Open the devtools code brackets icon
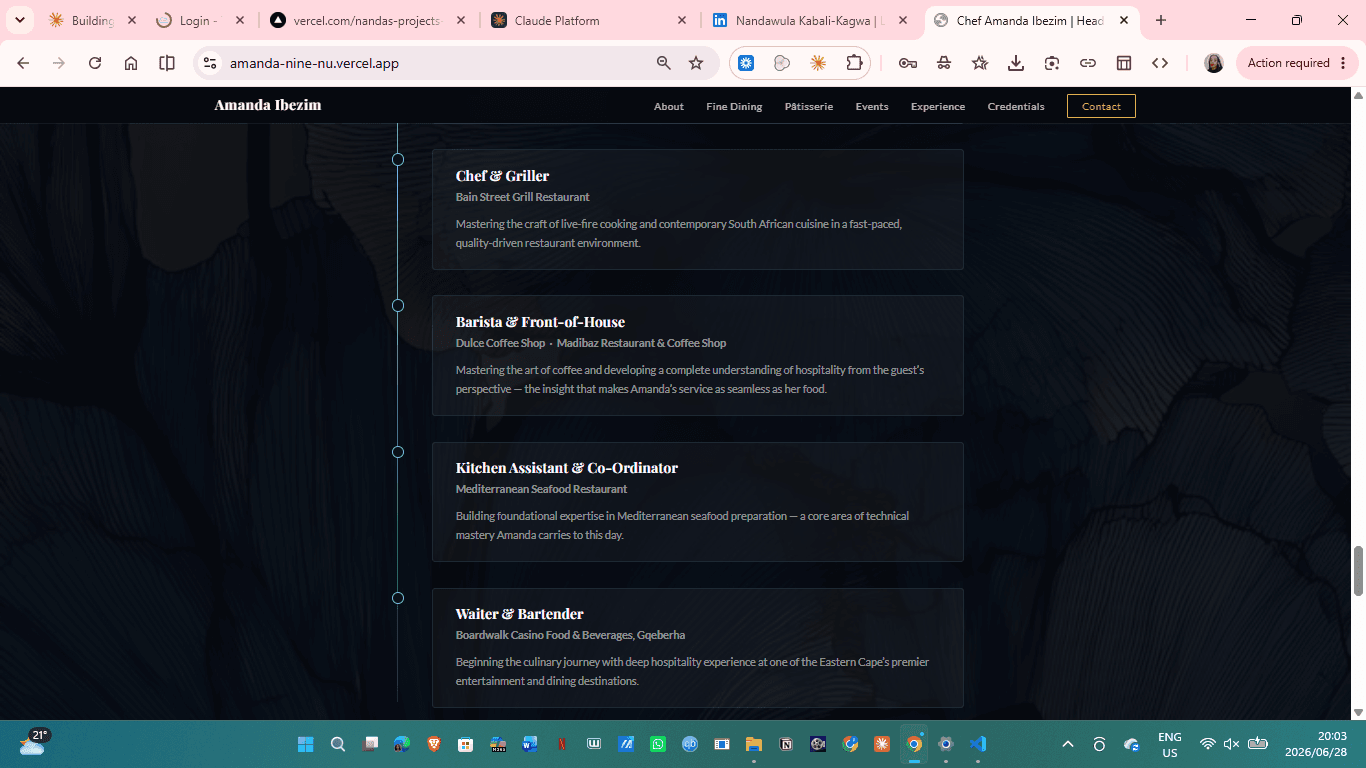This screenshot has height=768, width=1366. [x=1160, y=63]
